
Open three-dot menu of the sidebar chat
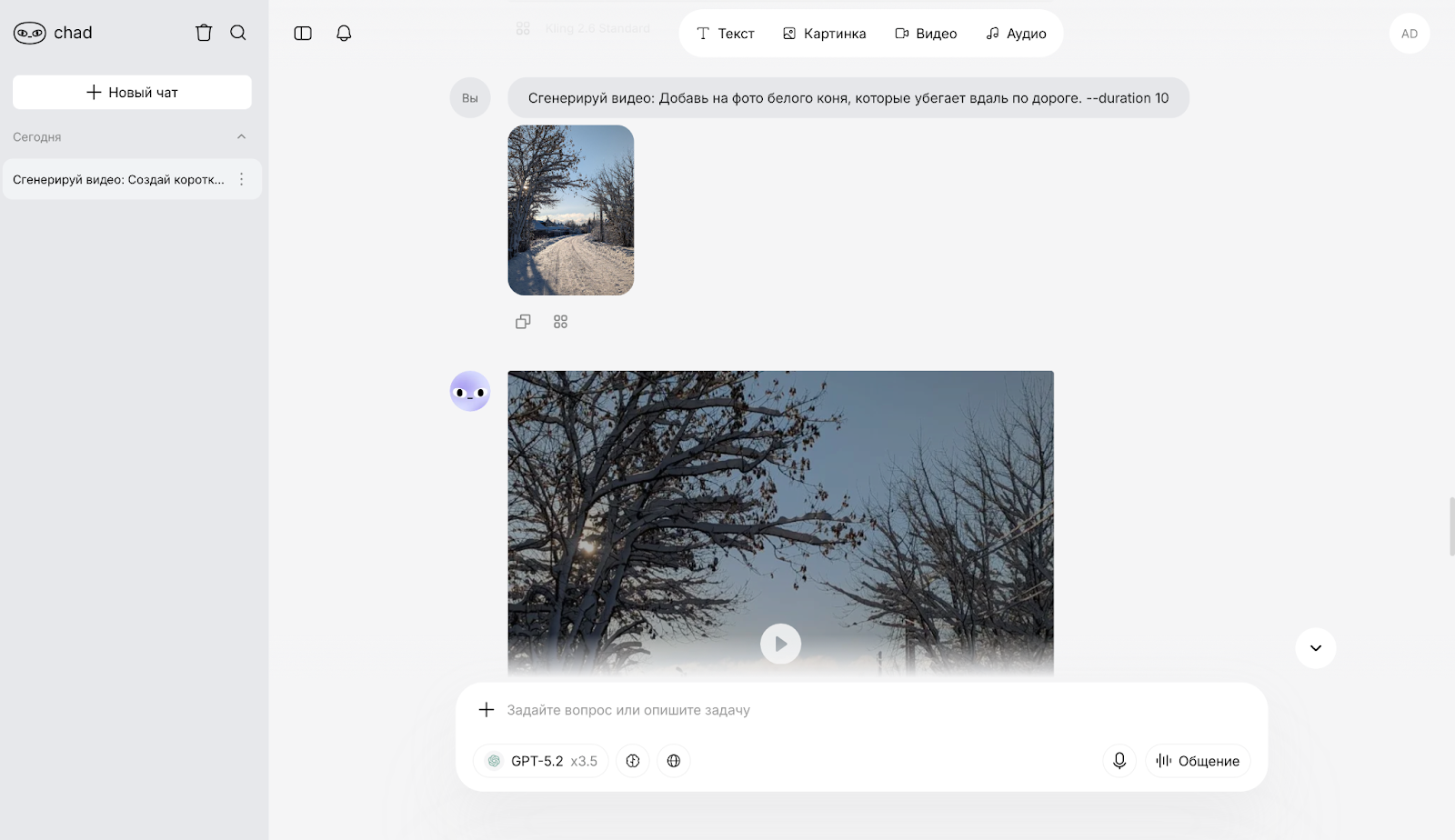tap(241, 180)
